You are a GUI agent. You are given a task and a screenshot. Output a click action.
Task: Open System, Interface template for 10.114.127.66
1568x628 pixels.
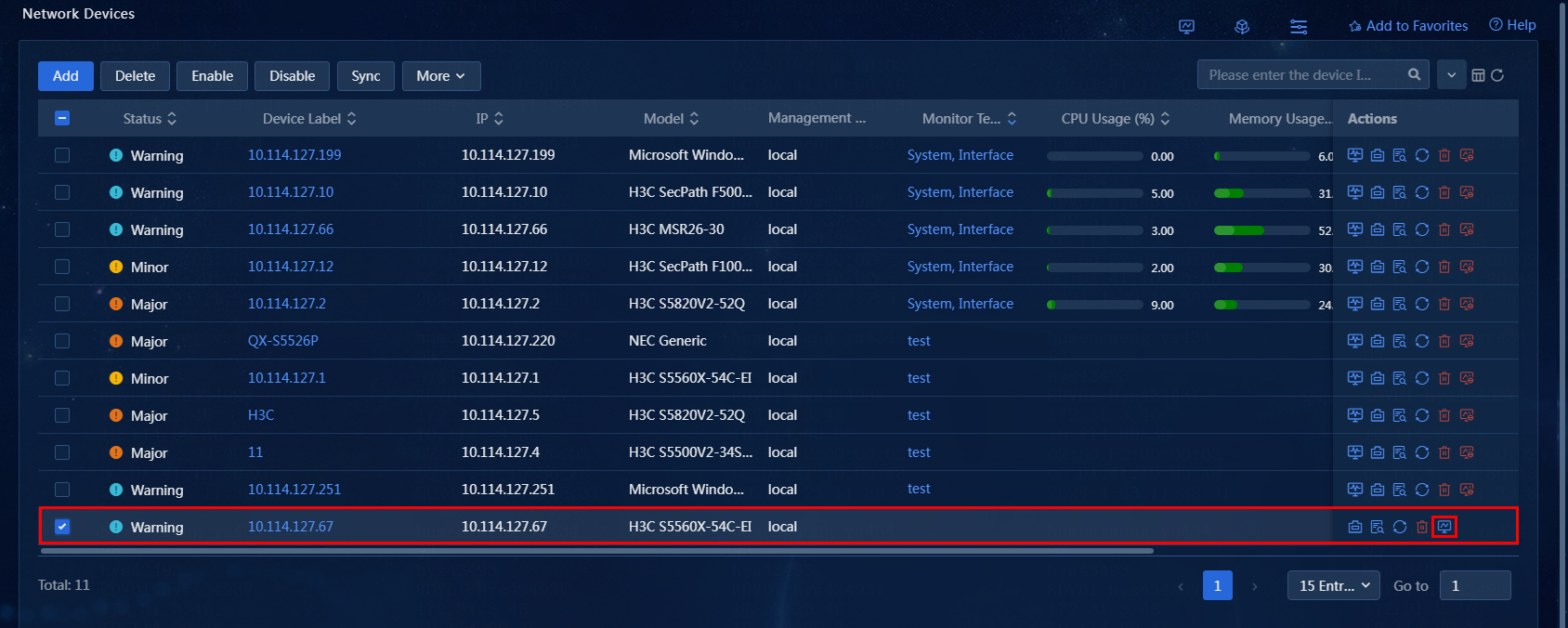960,229
